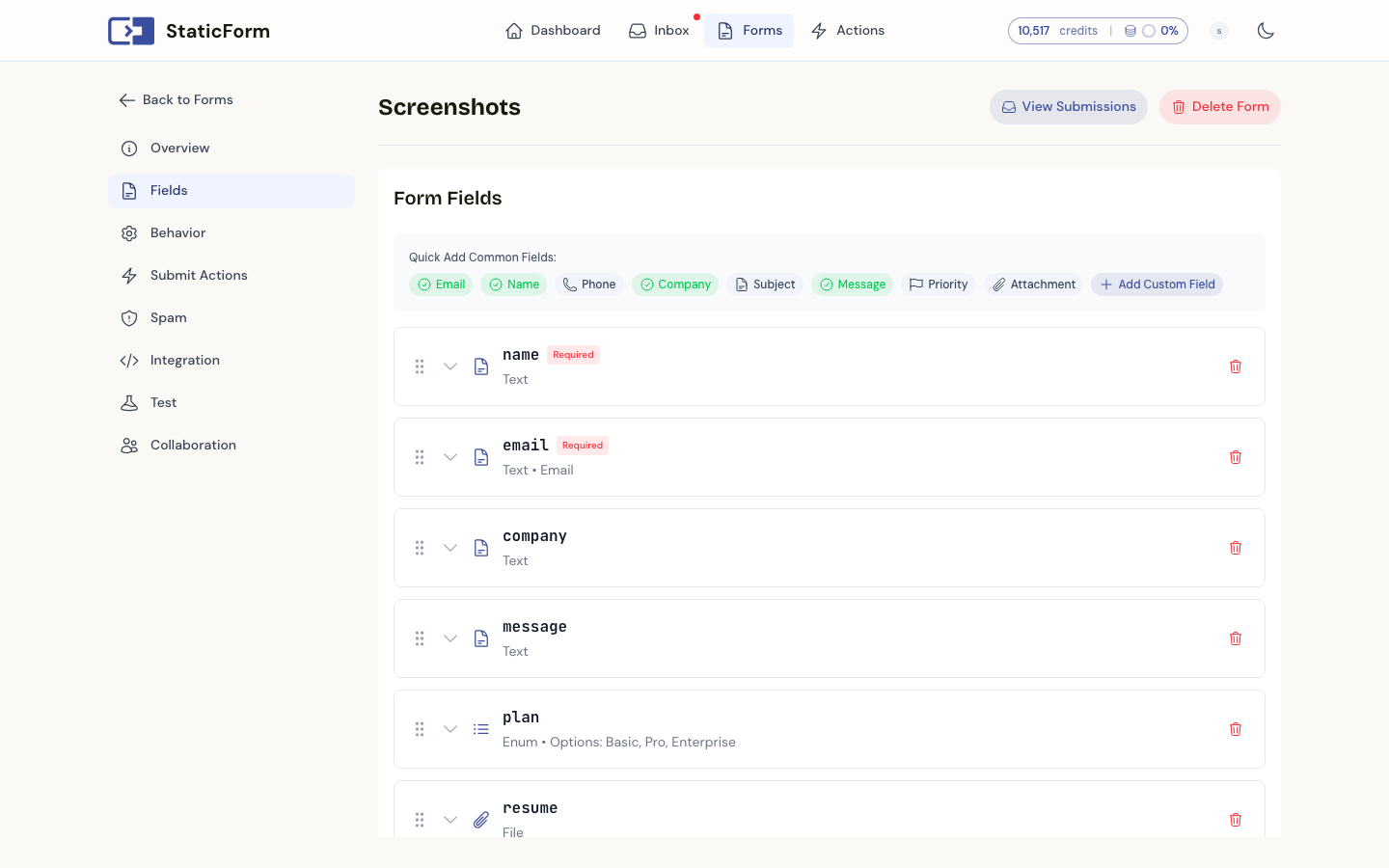Click the Screenshots form title

[449, 107]
